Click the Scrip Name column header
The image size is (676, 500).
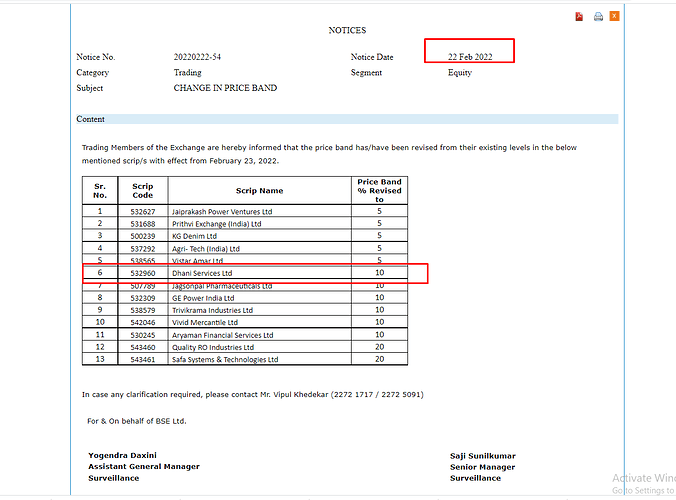pyautogui.click(x=260, y=191)
